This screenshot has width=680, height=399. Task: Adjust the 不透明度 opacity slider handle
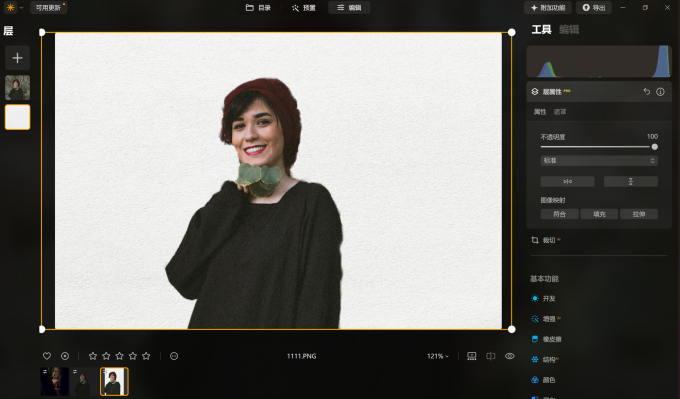coord(654,147)
